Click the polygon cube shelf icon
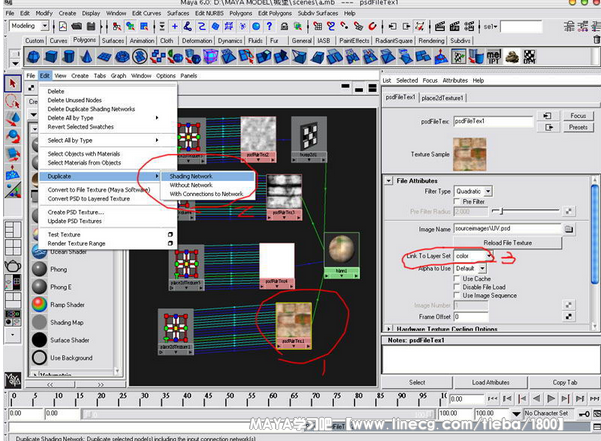Image resolution: width=601 pixels, height=441 pixels. [x=51, y=57]
